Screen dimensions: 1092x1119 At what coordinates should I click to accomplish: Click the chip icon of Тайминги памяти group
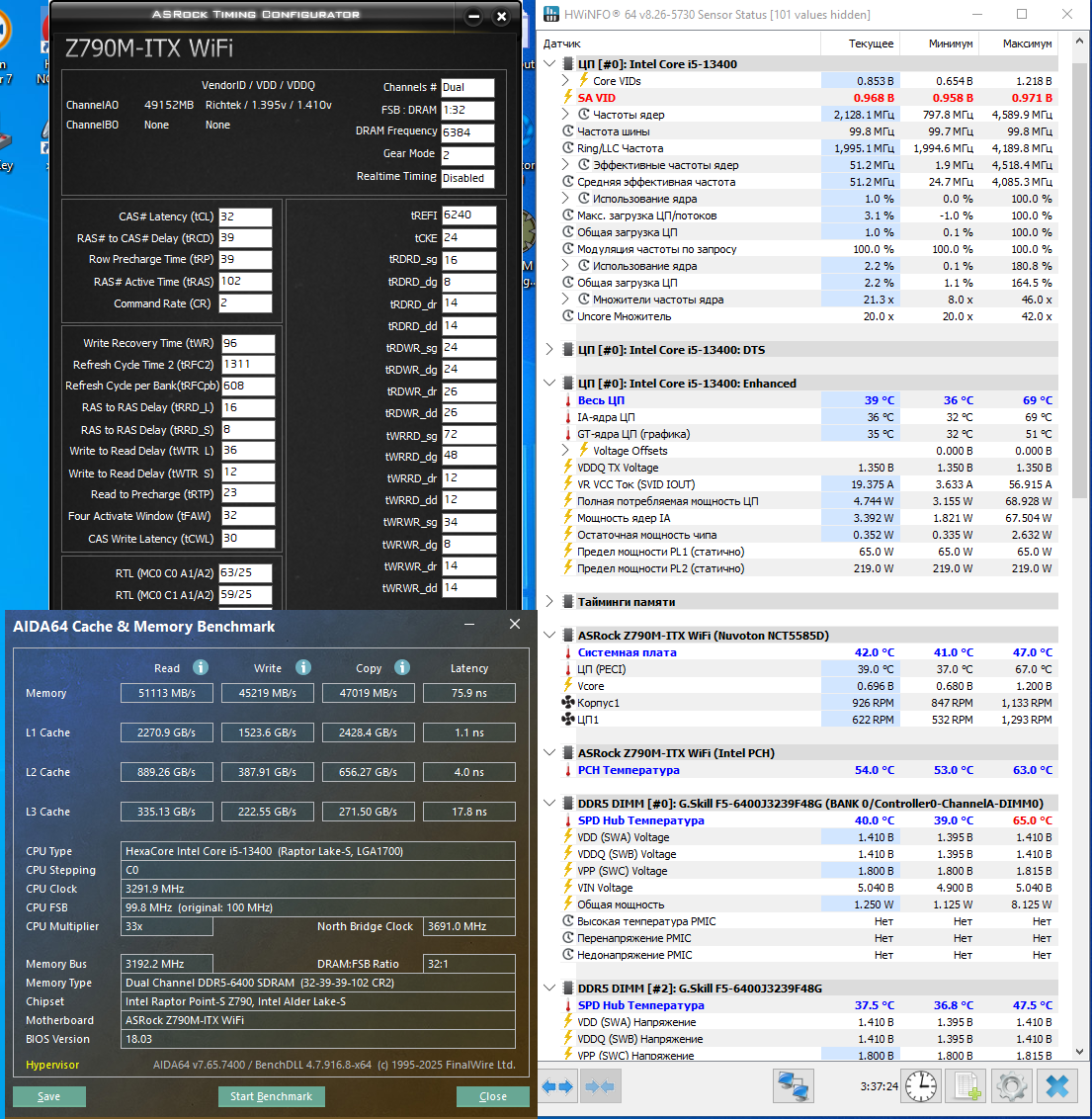(x=568, y=602)
